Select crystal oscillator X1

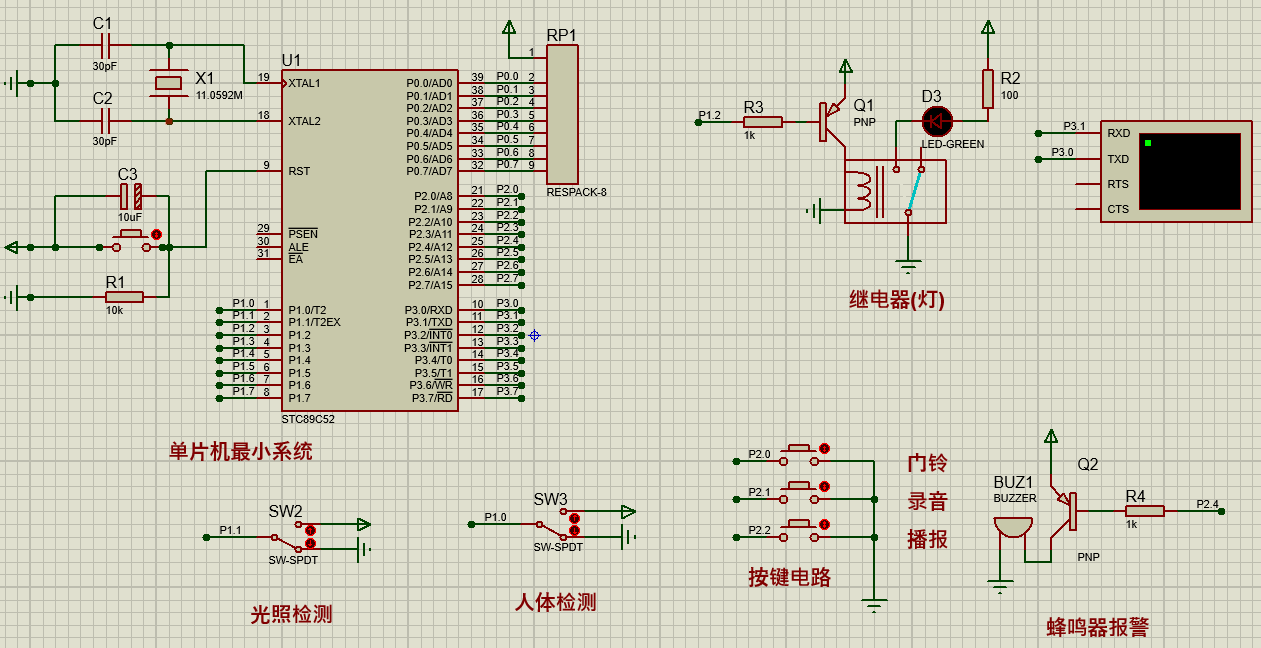tap(168, 83)
